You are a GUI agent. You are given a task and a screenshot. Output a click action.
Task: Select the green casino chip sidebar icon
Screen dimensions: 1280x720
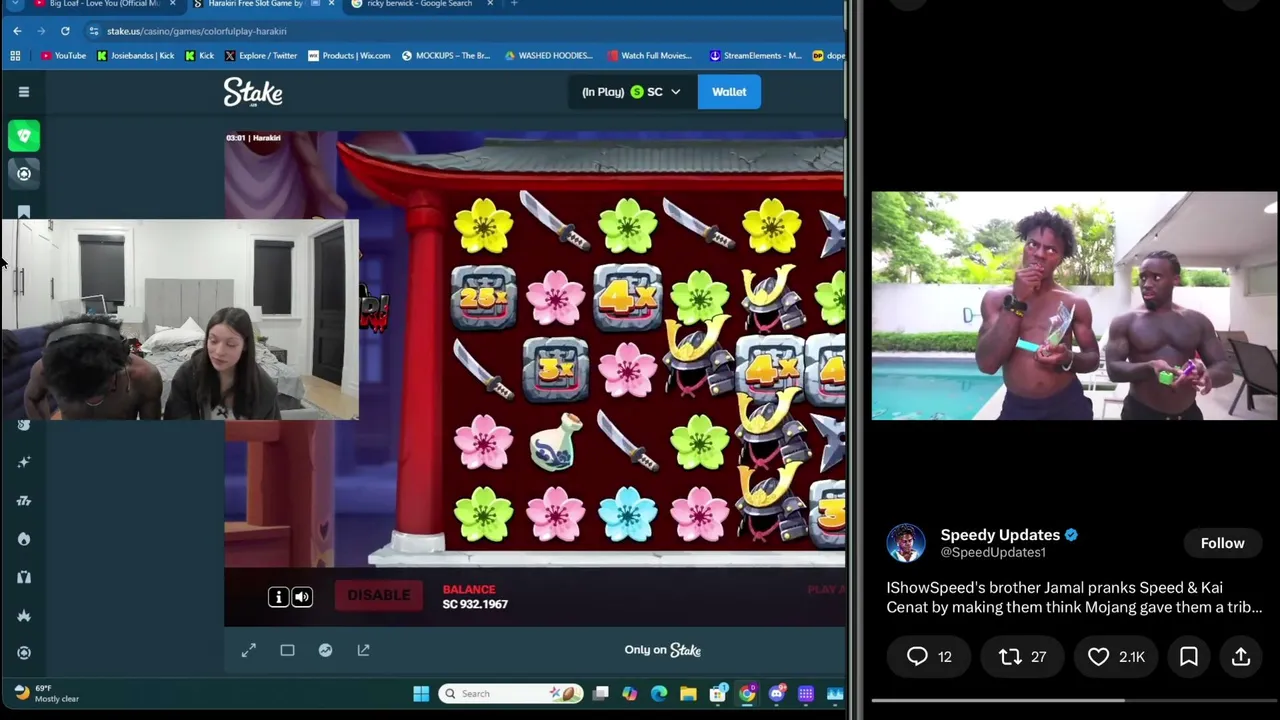point(24,135)
